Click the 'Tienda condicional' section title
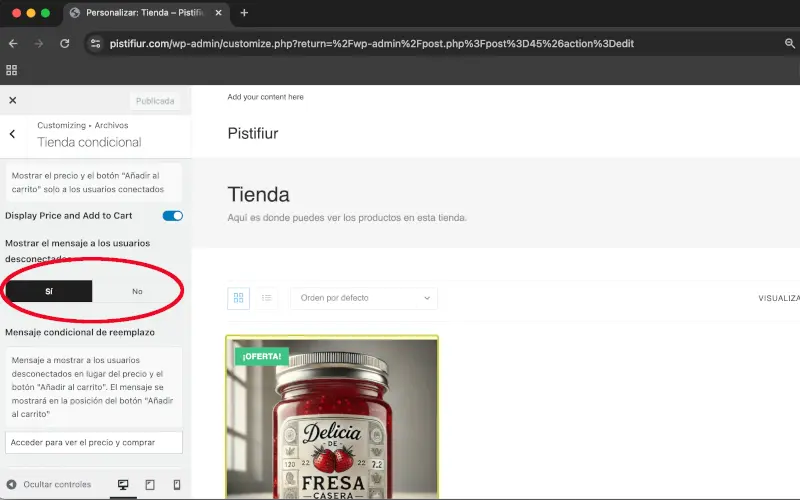The height and width of the screenshot is (500, 800). click(x=89, y=142)
